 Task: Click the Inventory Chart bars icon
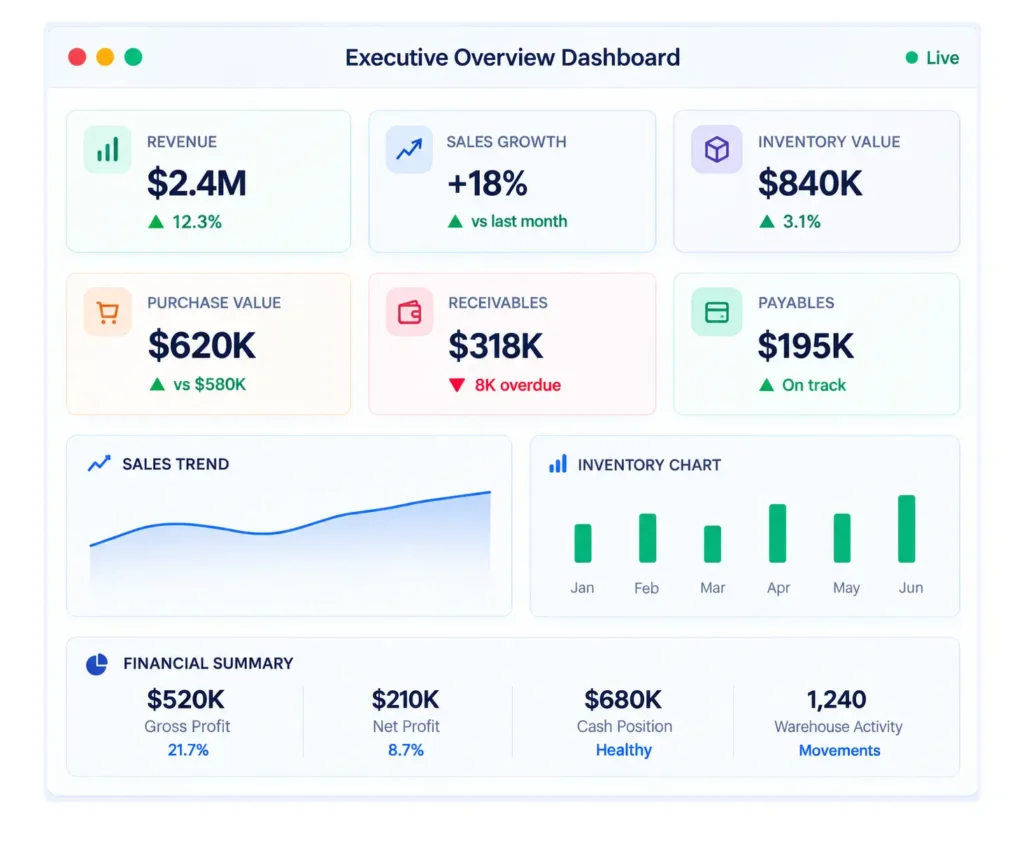coord(558,464)
